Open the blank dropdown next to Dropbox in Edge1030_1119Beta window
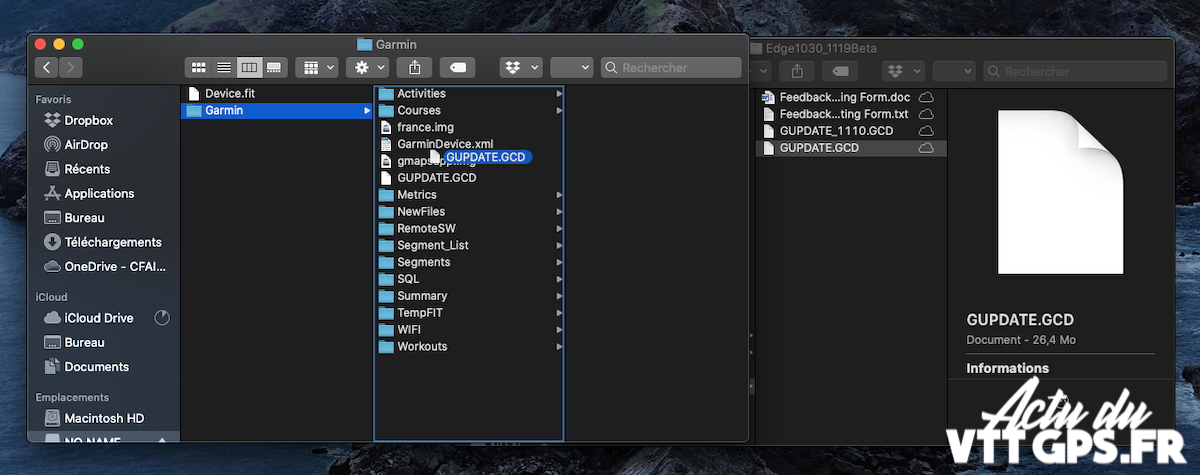Screen dimensions: 1200x475 coord(954,71)
